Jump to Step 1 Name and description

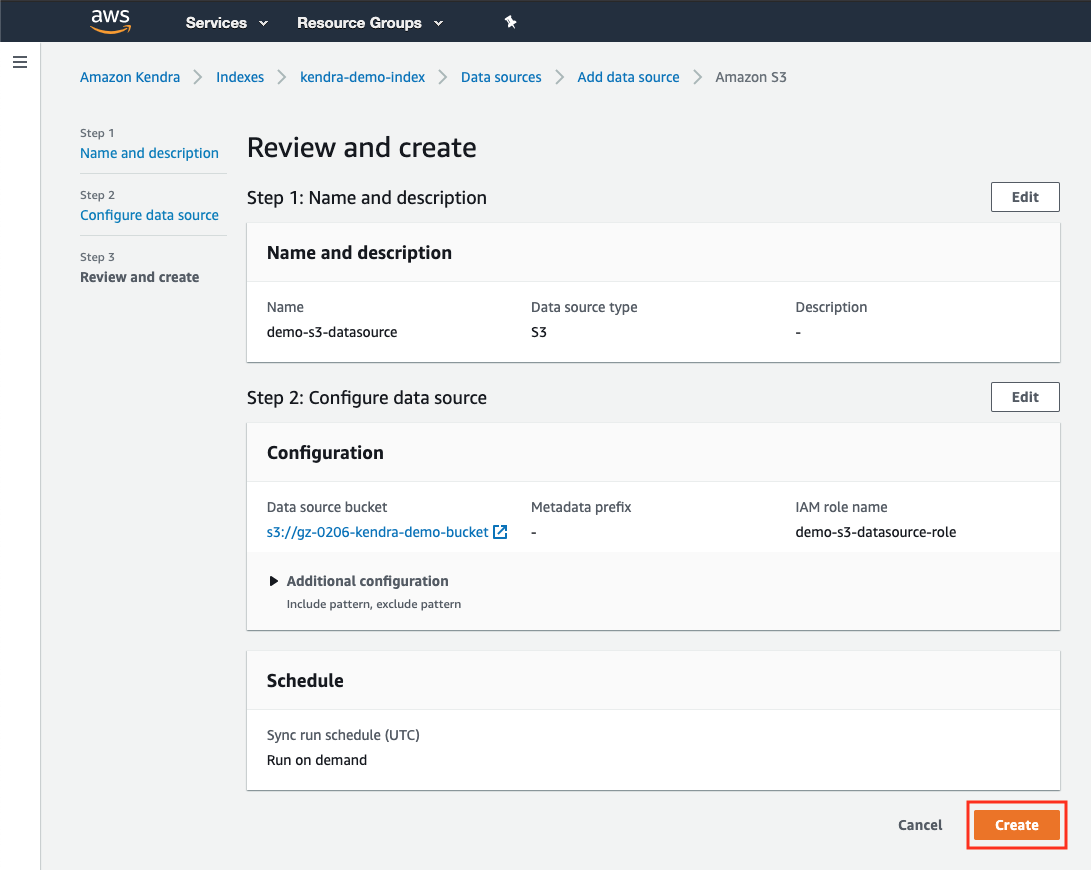pos(149,153)
